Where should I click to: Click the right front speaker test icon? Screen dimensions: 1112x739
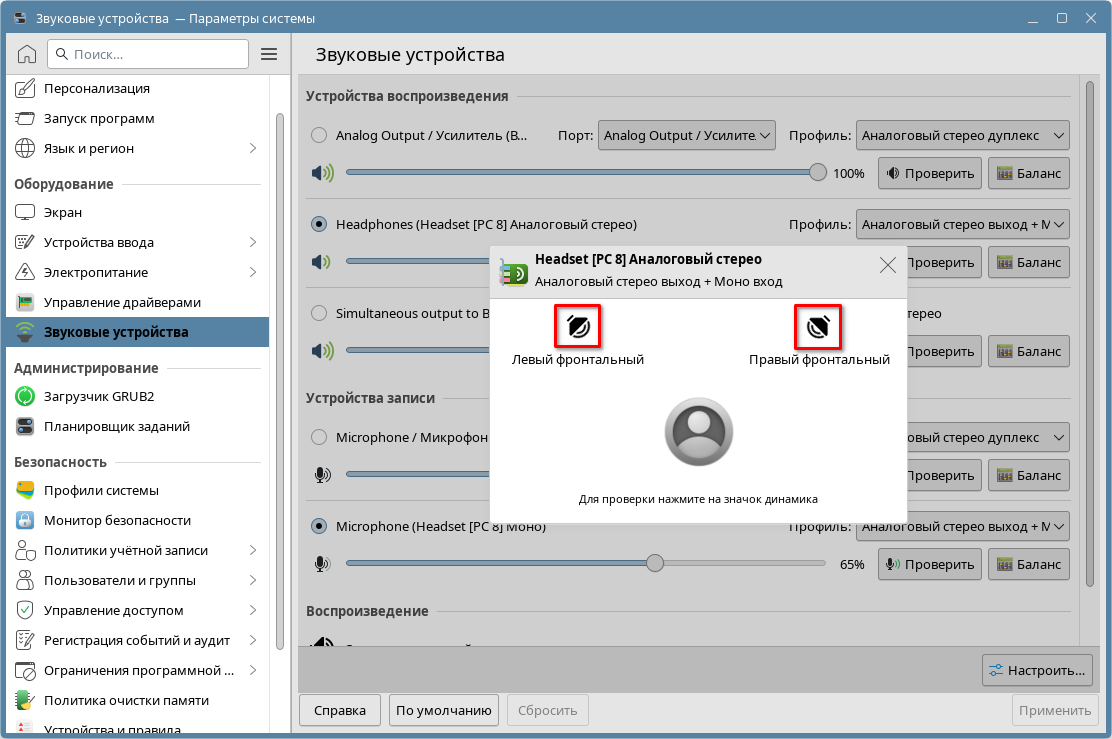point(818,327)
